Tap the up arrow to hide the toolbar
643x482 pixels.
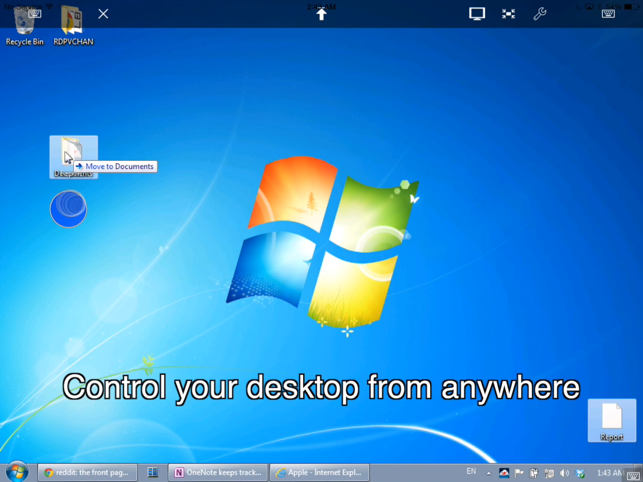pyautogui.click(x=322, y=14)
